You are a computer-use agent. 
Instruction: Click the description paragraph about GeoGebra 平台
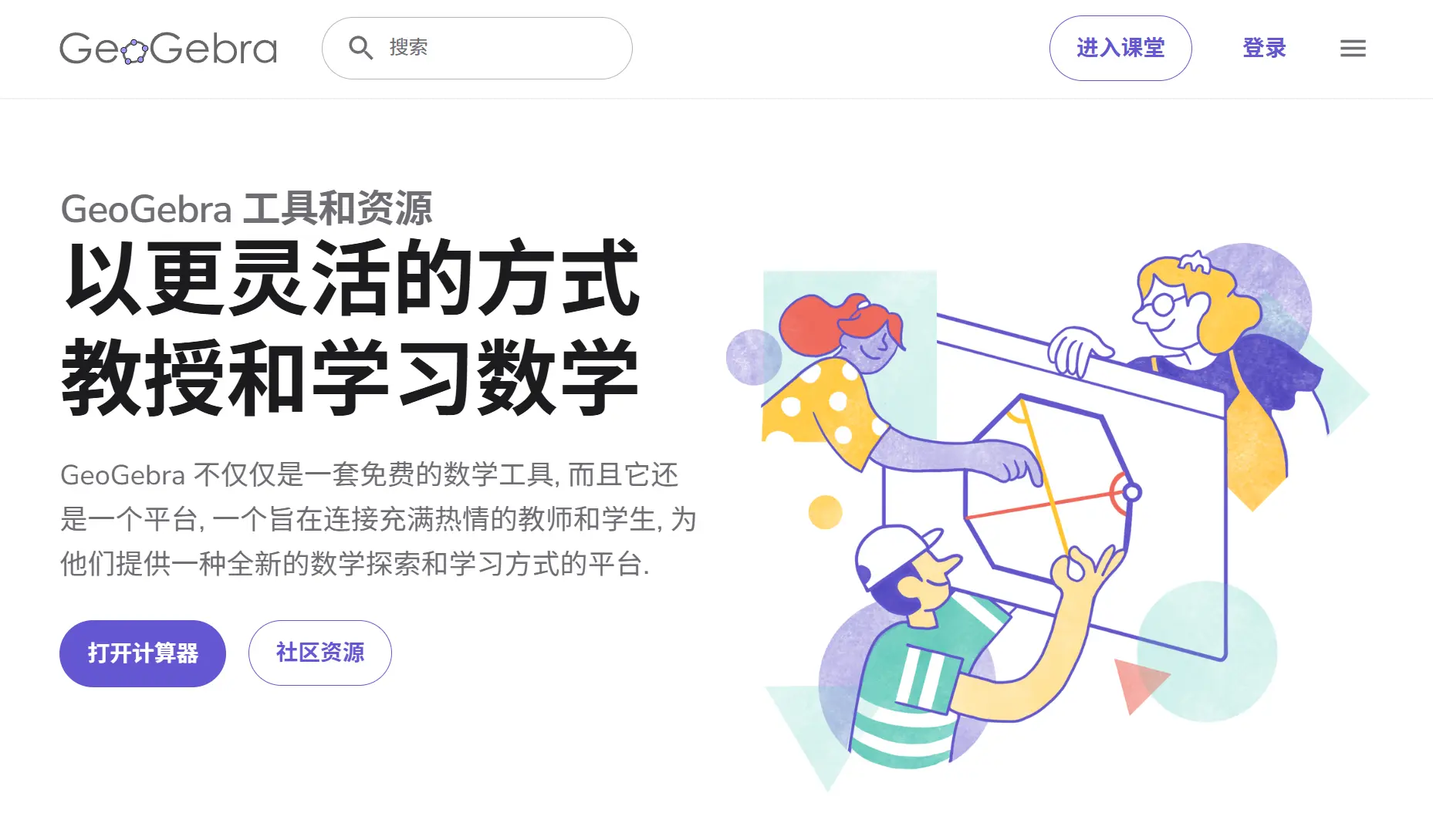[x=378, y=519]
